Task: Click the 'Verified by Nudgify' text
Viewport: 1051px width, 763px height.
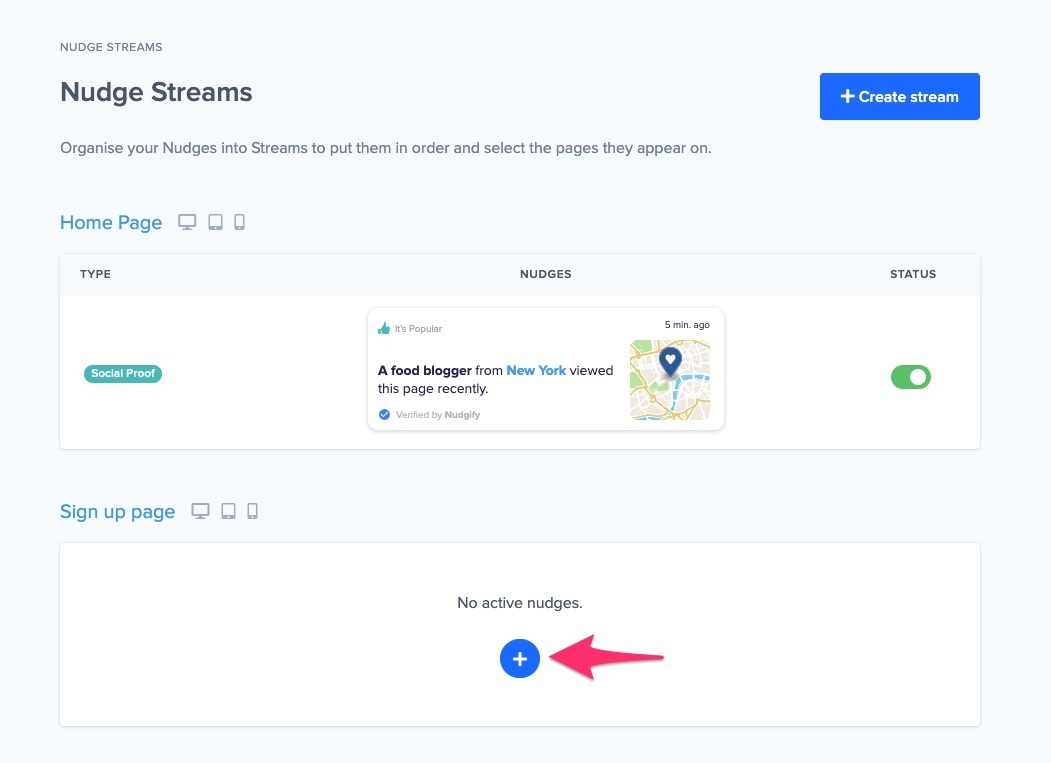Action: 438,415
